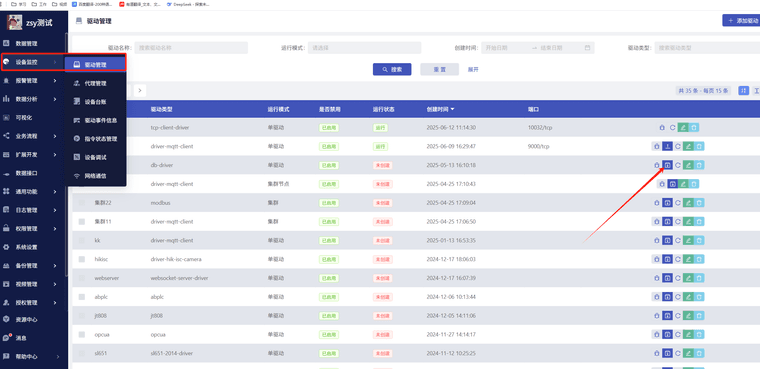Click the delete icon in the opcua row
This screenshot has width=760, height=369.
[x=699, y=334]
